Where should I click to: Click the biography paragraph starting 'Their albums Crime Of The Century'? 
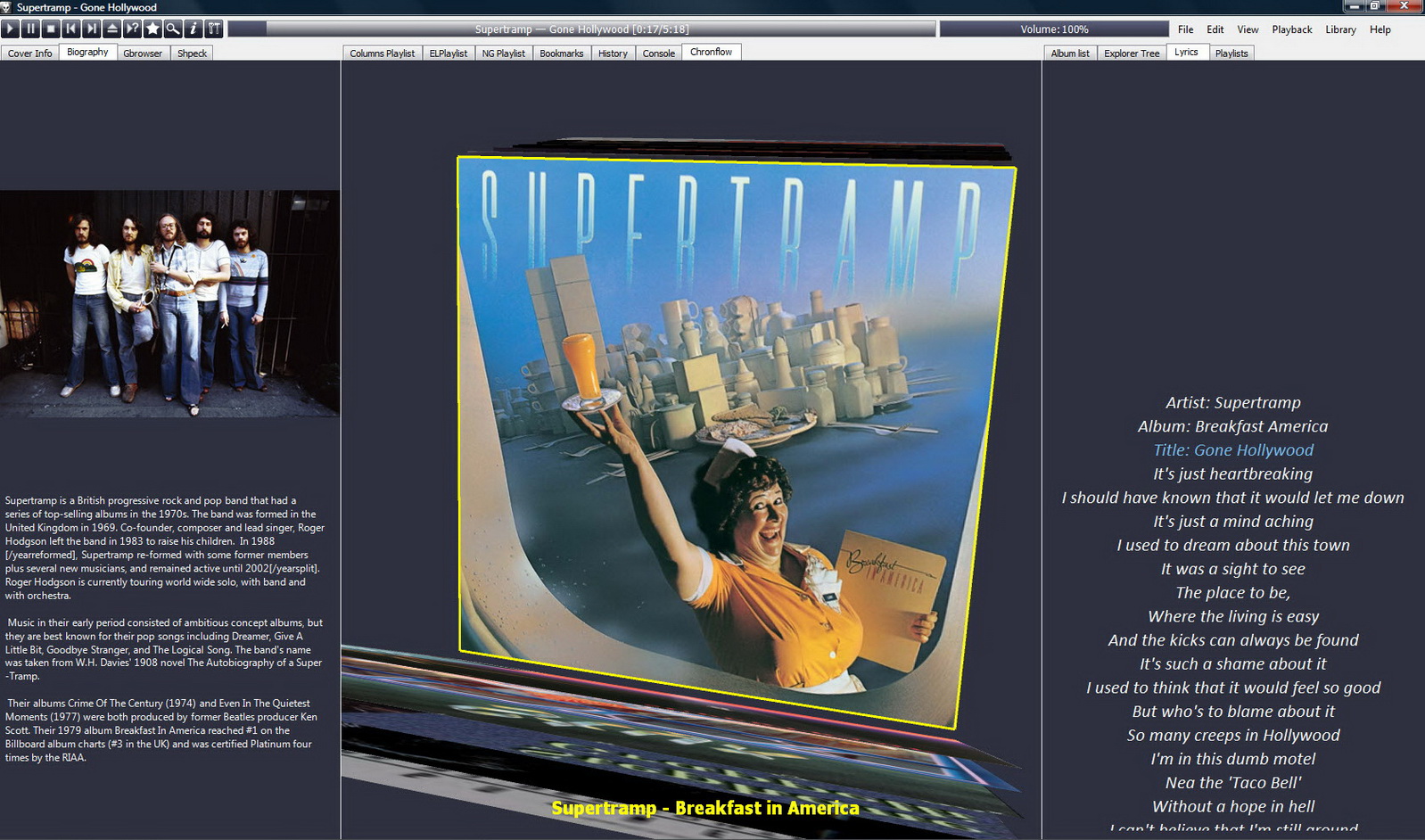pos(161,730)
